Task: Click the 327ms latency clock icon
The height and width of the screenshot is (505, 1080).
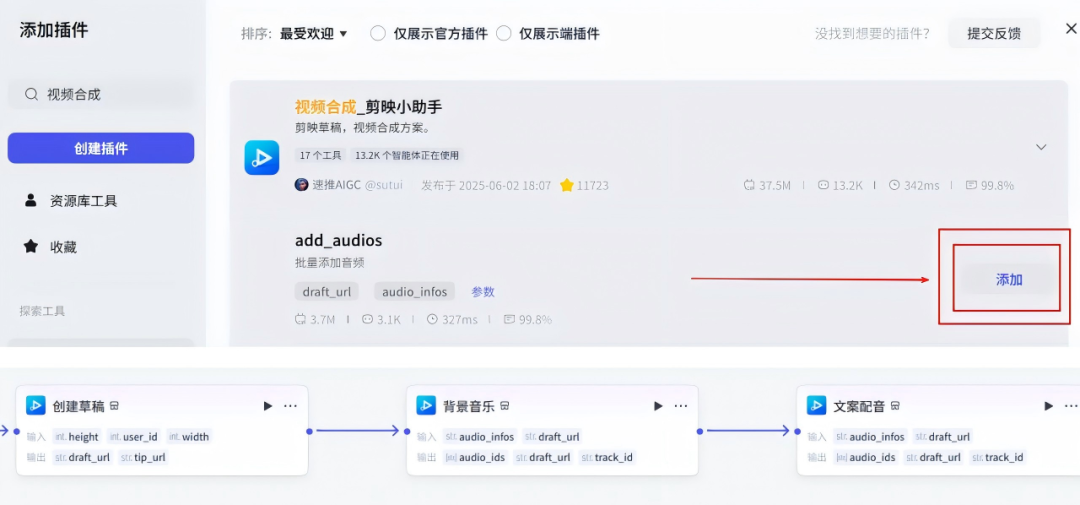Action: 432,319
